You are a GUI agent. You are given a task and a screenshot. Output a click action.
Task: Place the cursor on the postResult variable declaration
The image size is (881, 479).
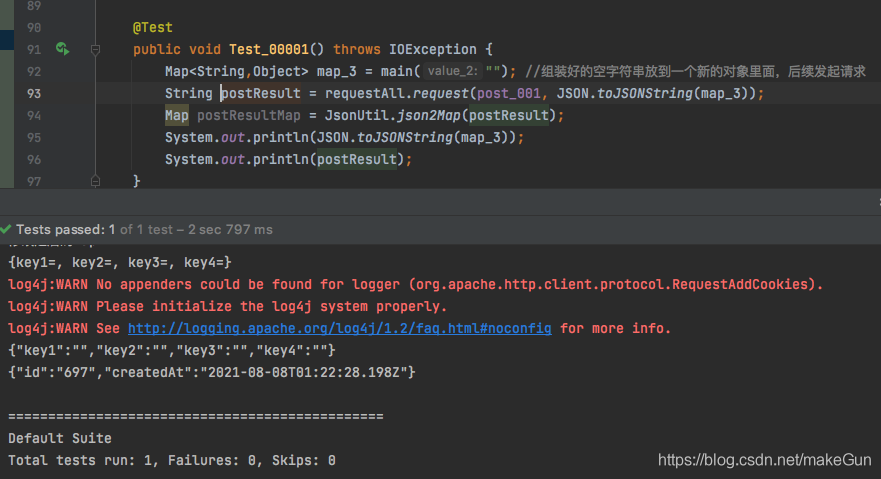[261, 93]
